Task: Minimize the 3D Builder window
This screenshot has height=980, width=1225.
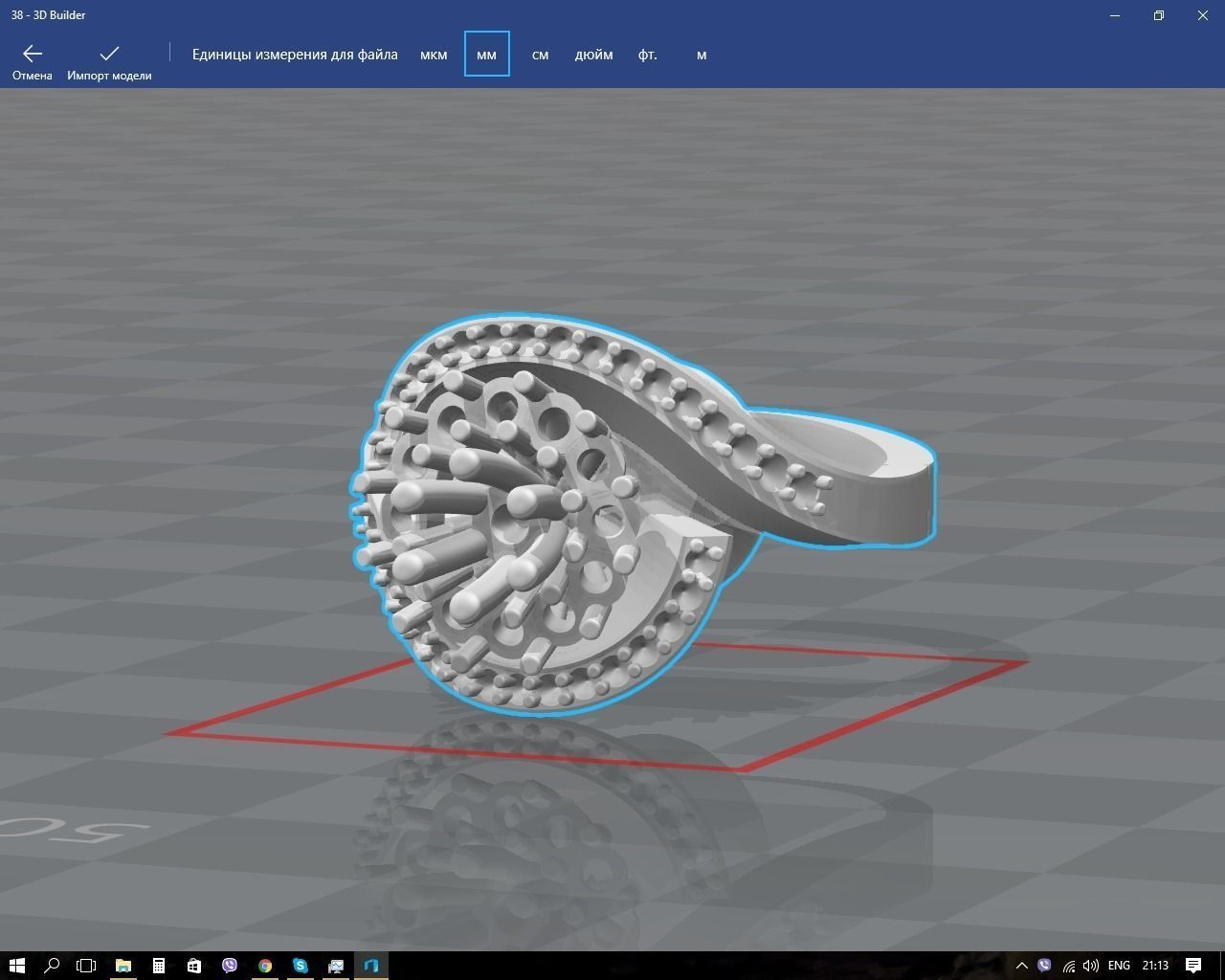Action: tap(1115, 15)
